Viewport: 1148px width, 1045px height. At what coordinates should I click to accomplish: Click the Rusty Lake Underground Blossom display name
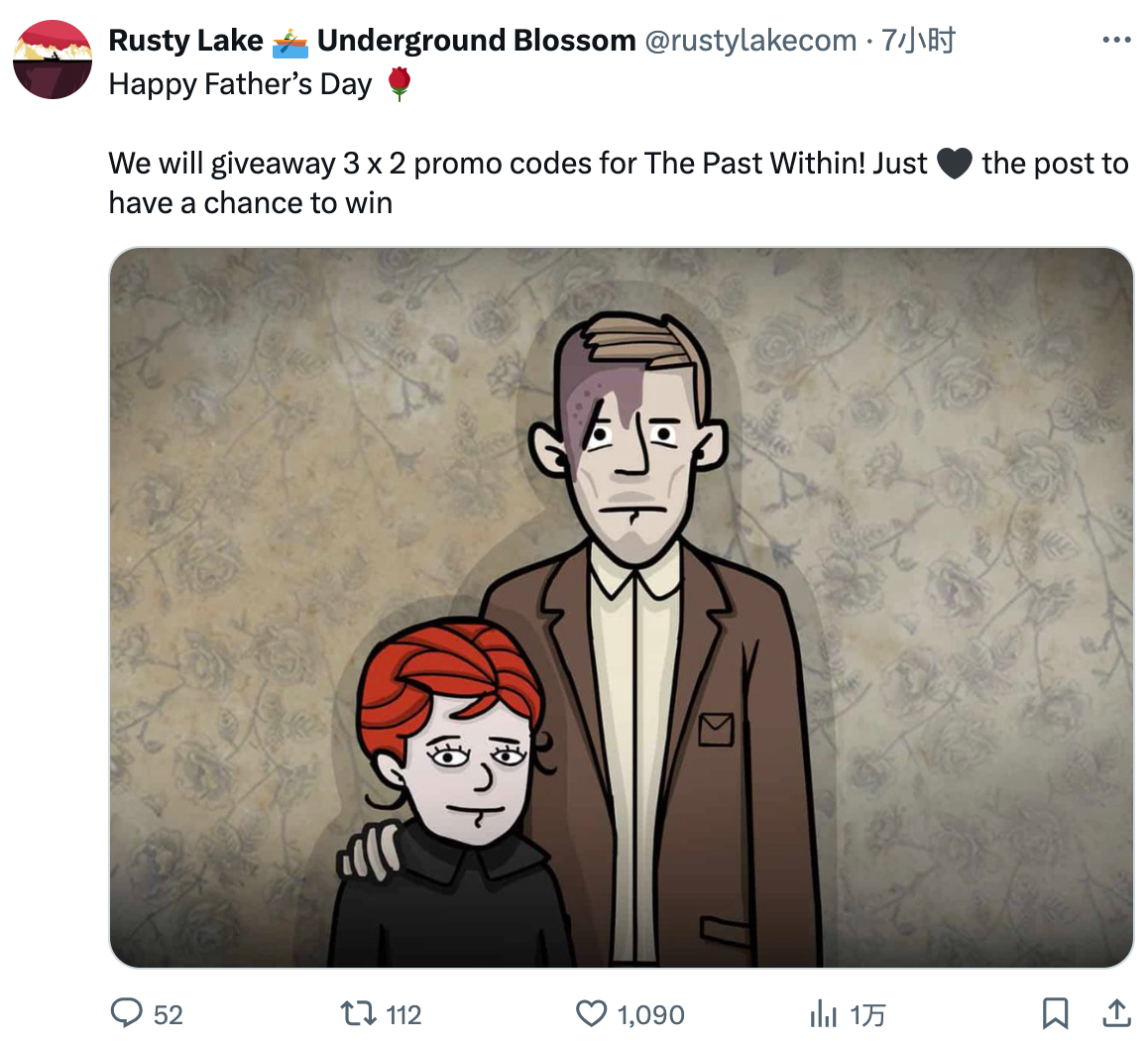[x=372, y=41]
